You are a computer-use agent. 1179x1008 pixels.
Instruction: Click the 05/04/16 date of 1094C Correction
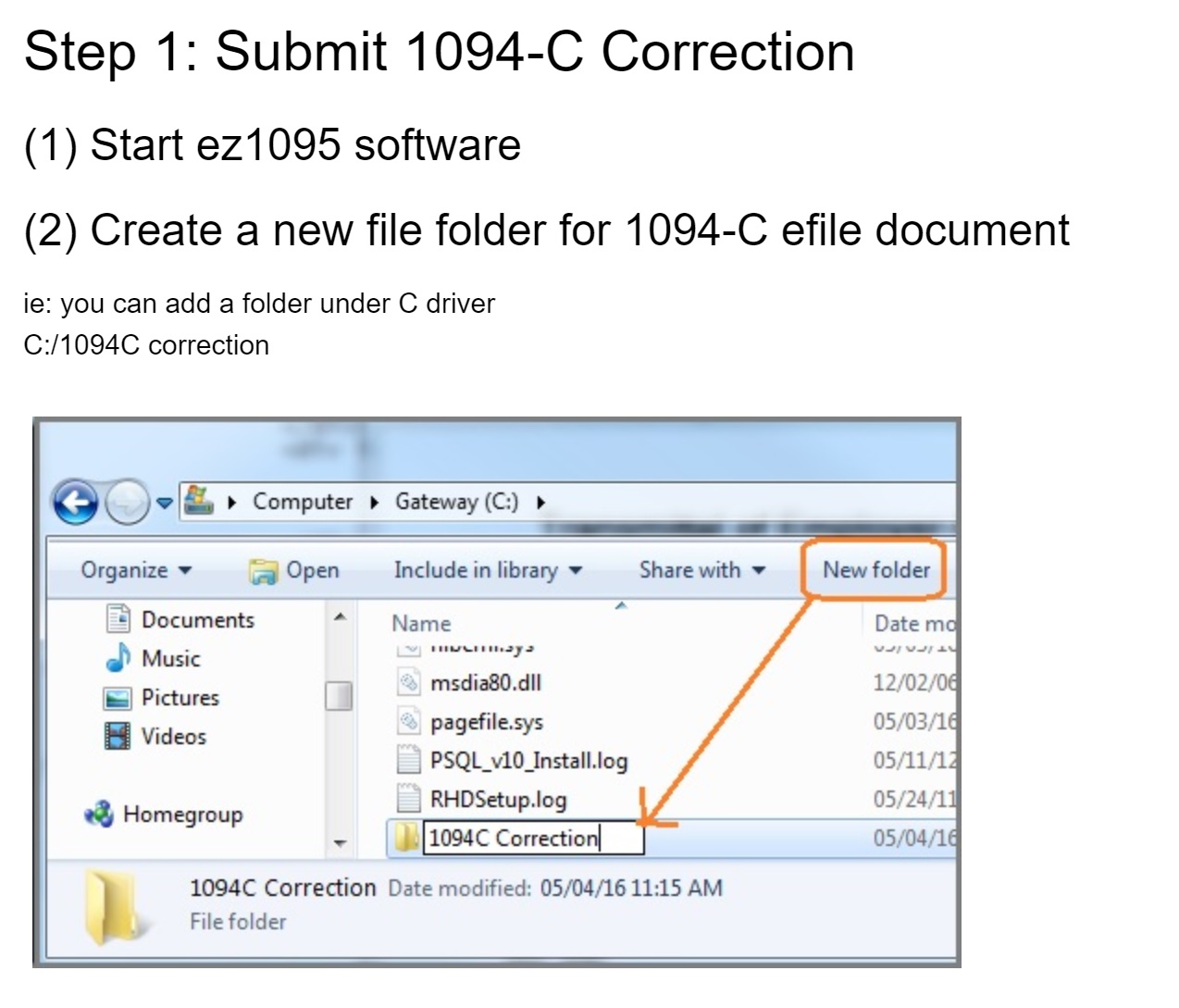(914, 839)
